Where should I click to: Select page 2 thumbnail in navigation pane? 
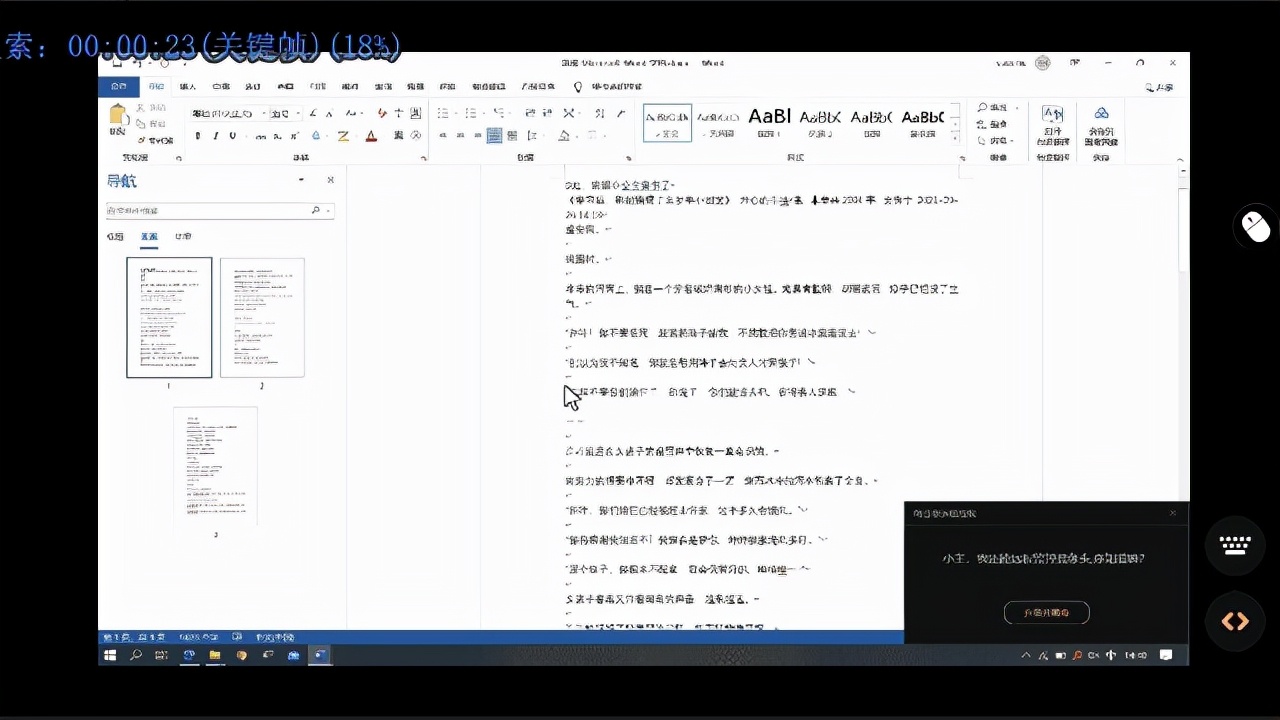tap(262, 317)
